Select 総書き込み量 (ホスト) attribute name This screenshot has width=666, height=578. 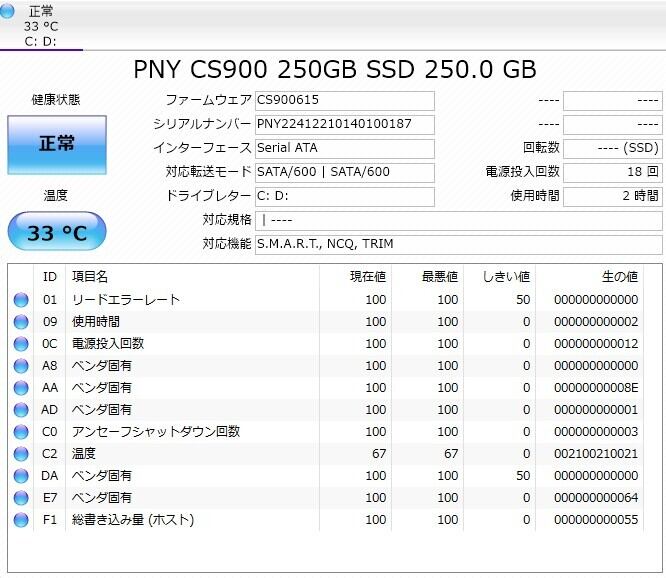(x=133, y=520)
